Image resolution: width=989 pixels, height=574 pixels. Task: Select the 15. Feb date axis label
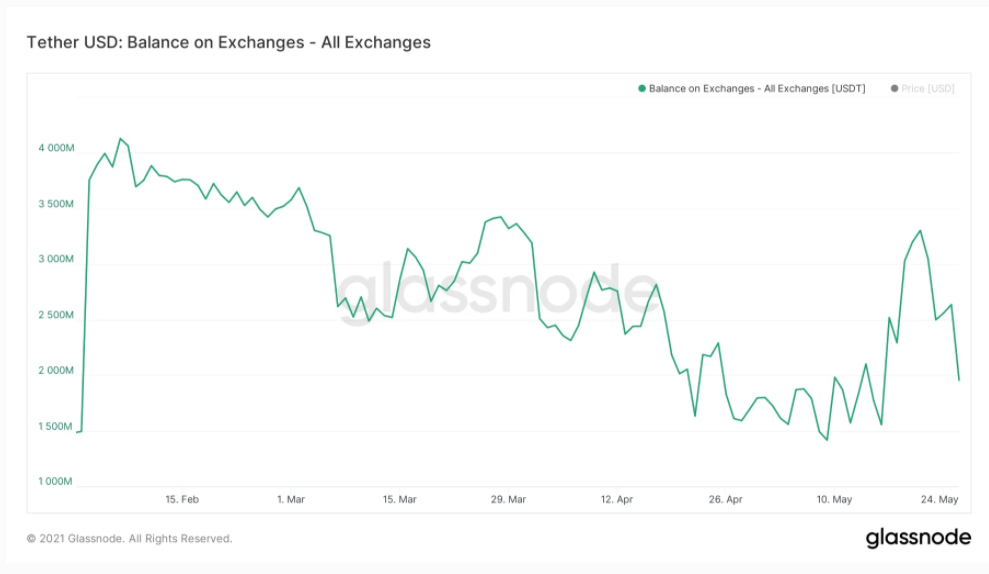coord(182,500)
